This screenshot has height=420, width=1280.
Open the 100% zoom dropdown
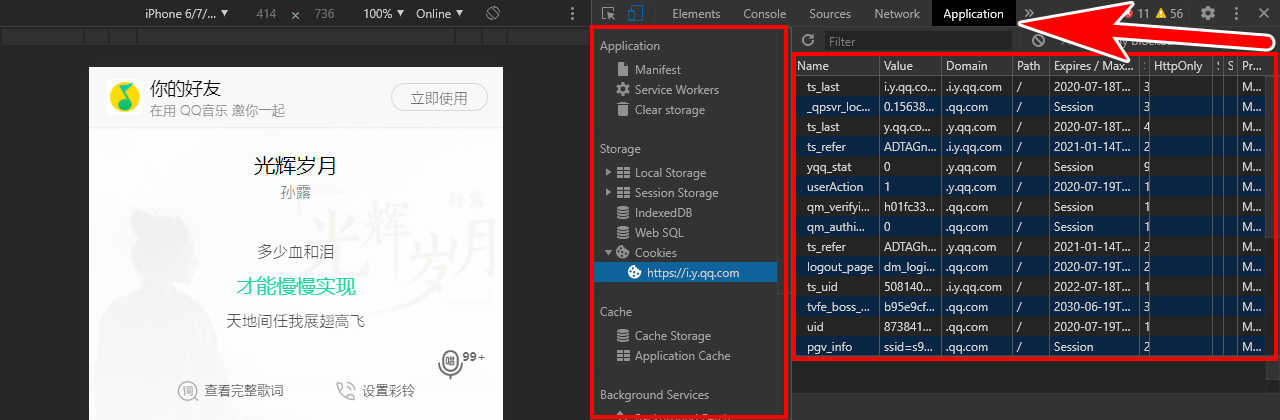(x=383, y=14)
